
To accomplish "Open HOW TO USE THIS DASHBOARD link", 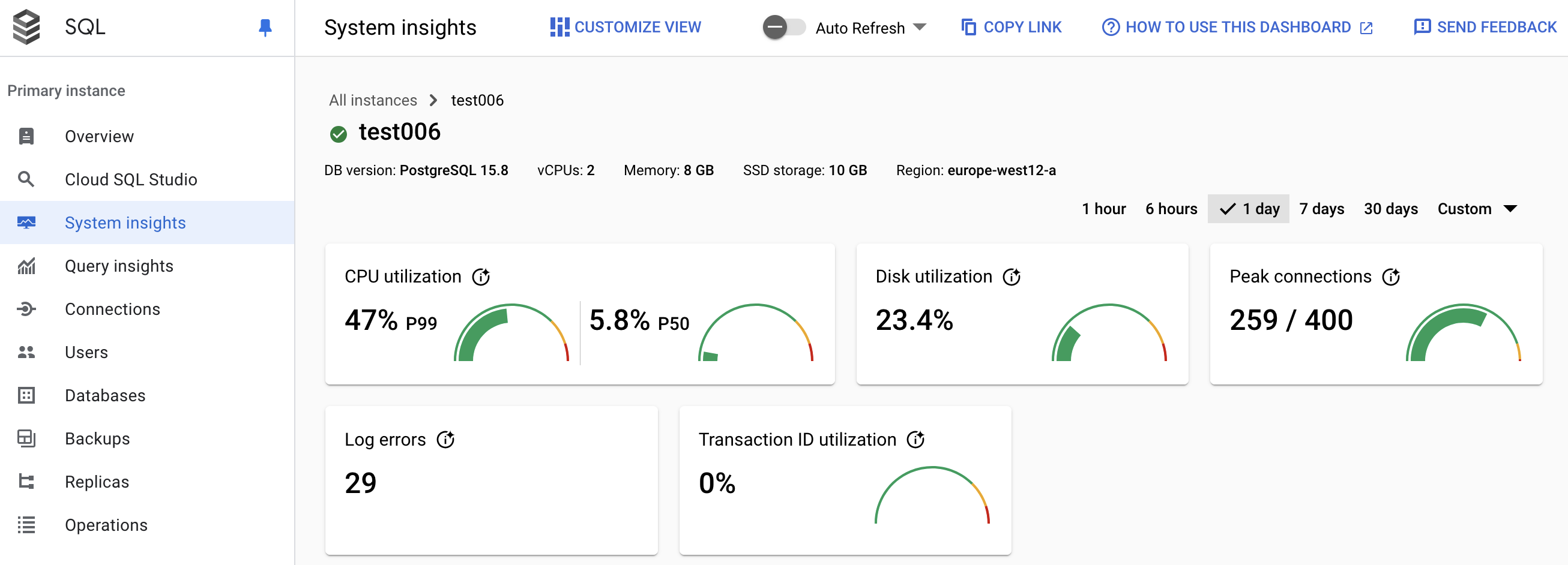I will coord(1237,28).
